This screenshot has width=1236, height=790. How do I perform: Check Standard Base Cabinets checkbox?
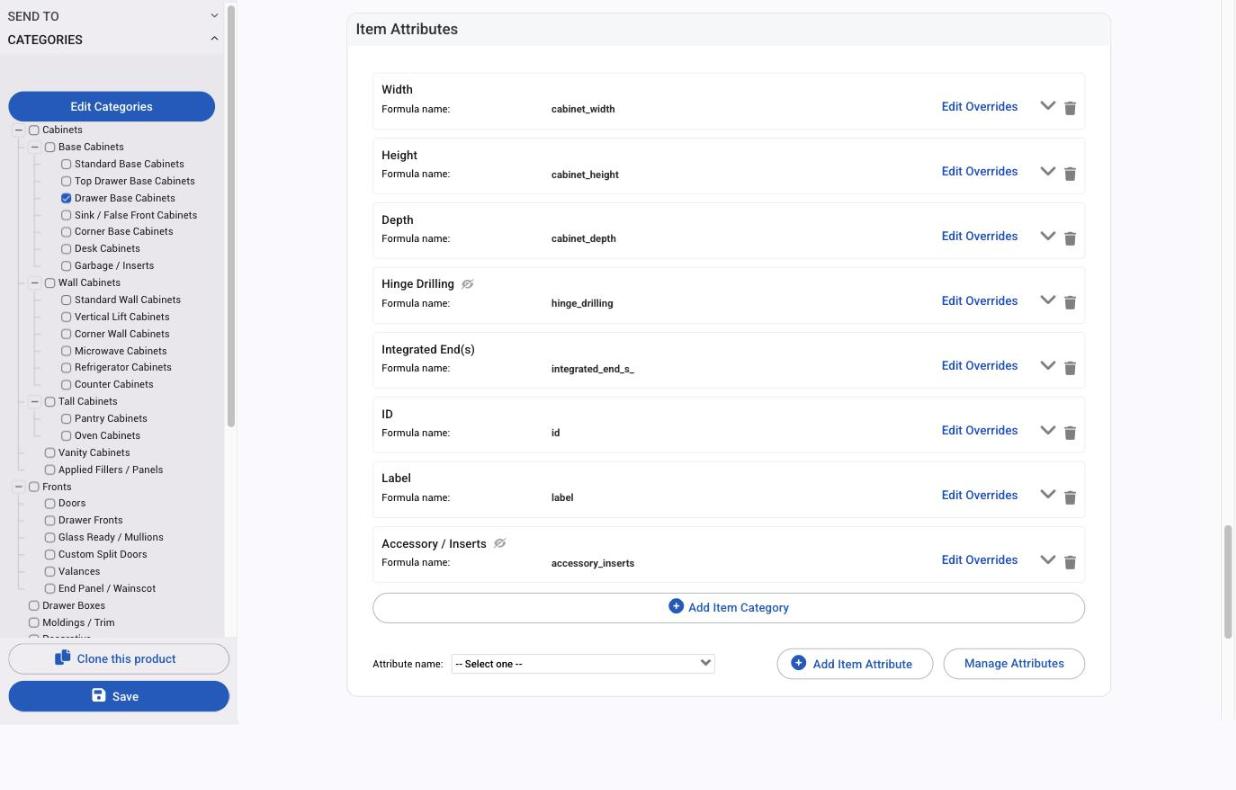(66, 164)
